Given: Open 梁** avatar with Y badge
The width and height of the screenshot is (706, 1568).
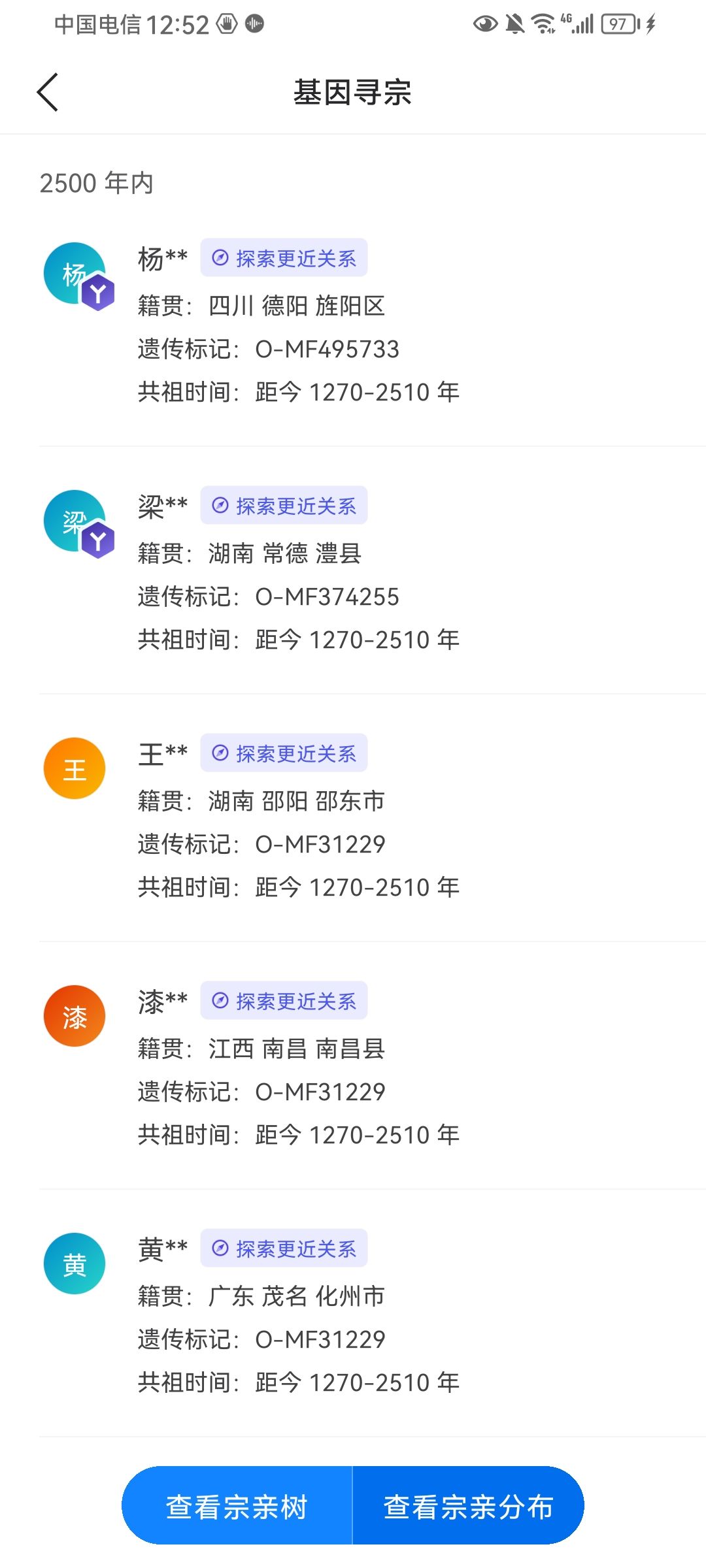Looking at the screenshot, I should point(75,521).
